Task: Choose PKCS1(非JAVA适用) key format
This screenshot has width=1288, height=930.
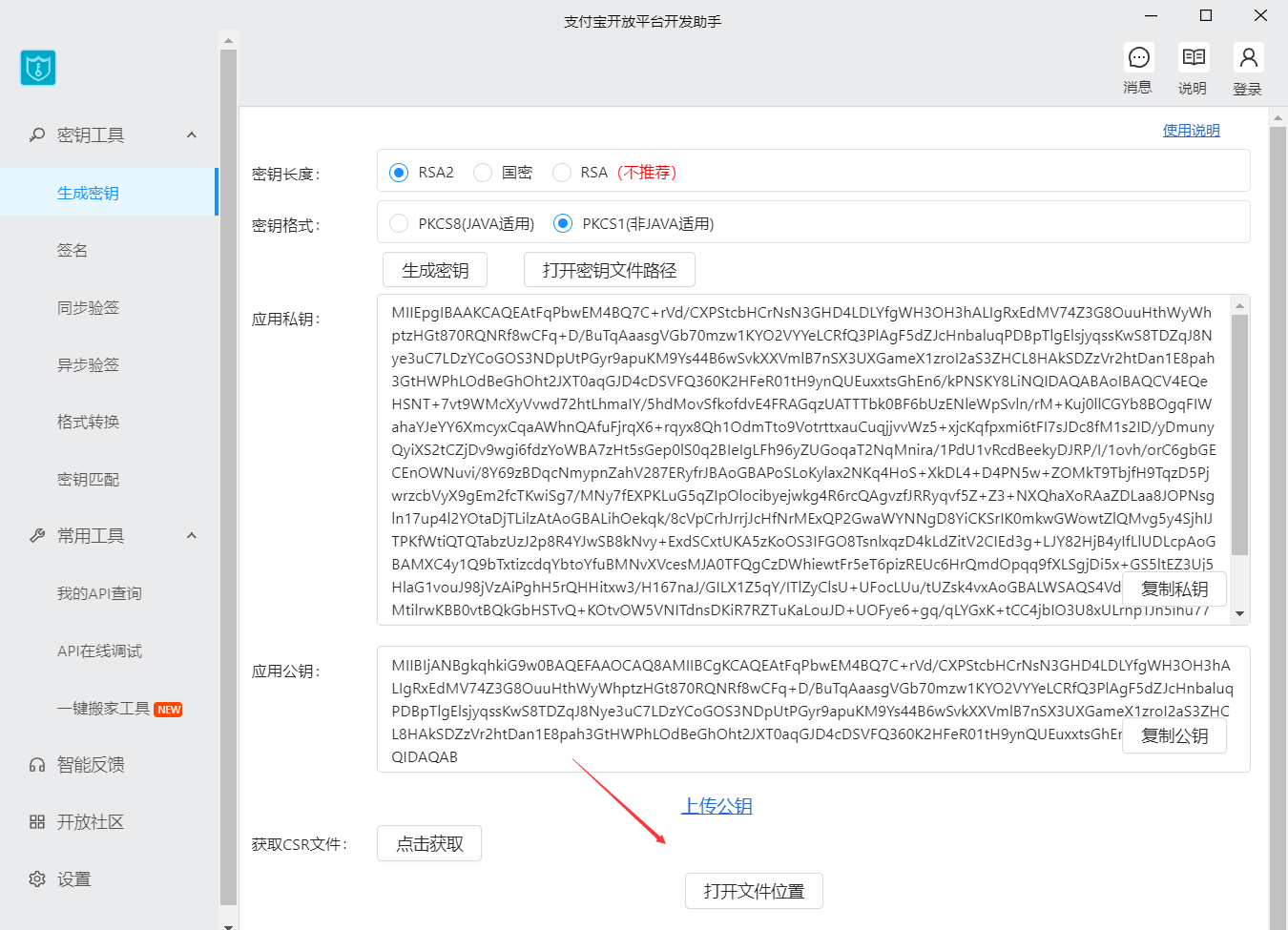Action: pos(563,224)
